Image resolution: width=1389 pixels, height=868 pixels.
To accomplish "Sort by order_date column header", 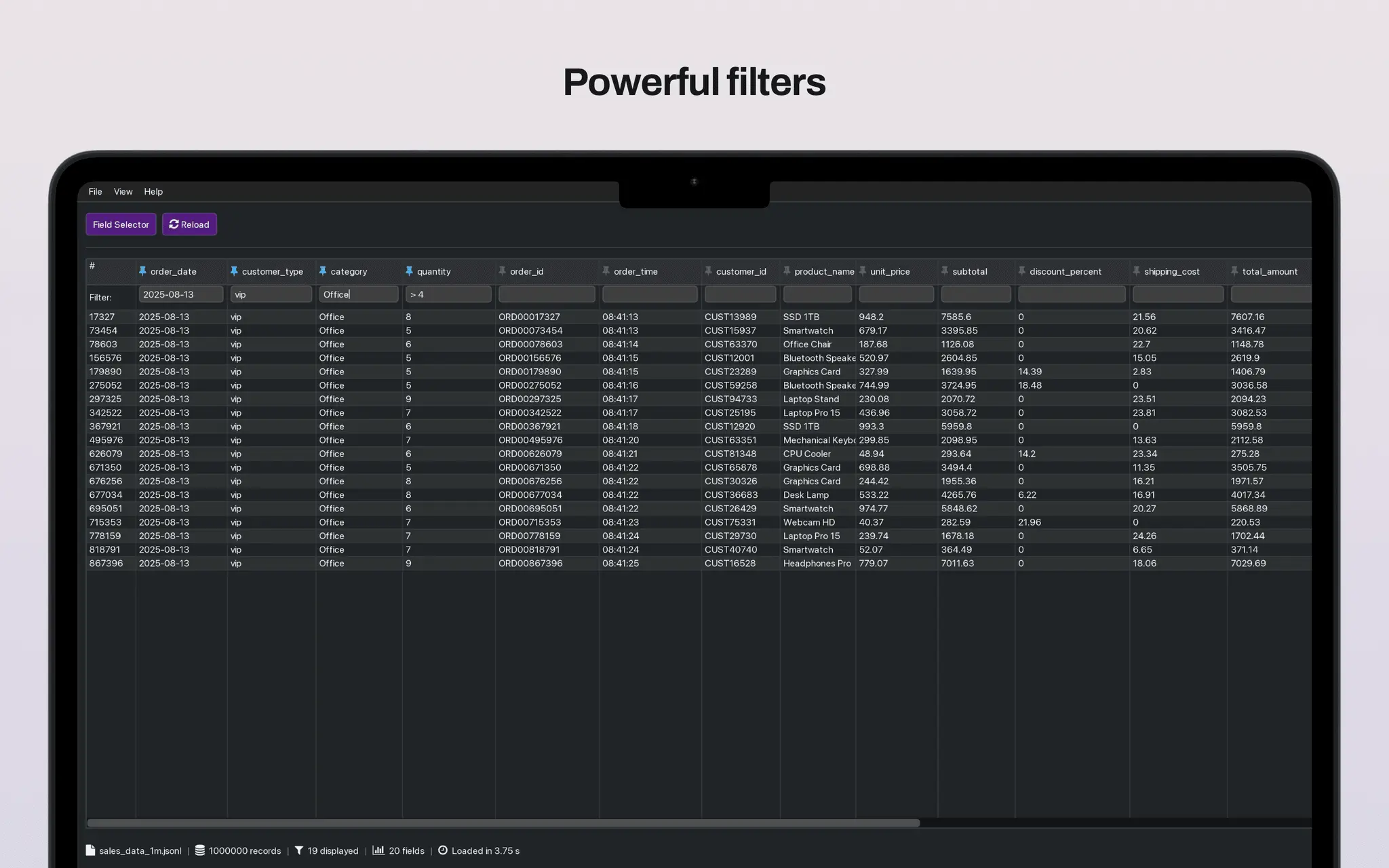I will [174, 271].
